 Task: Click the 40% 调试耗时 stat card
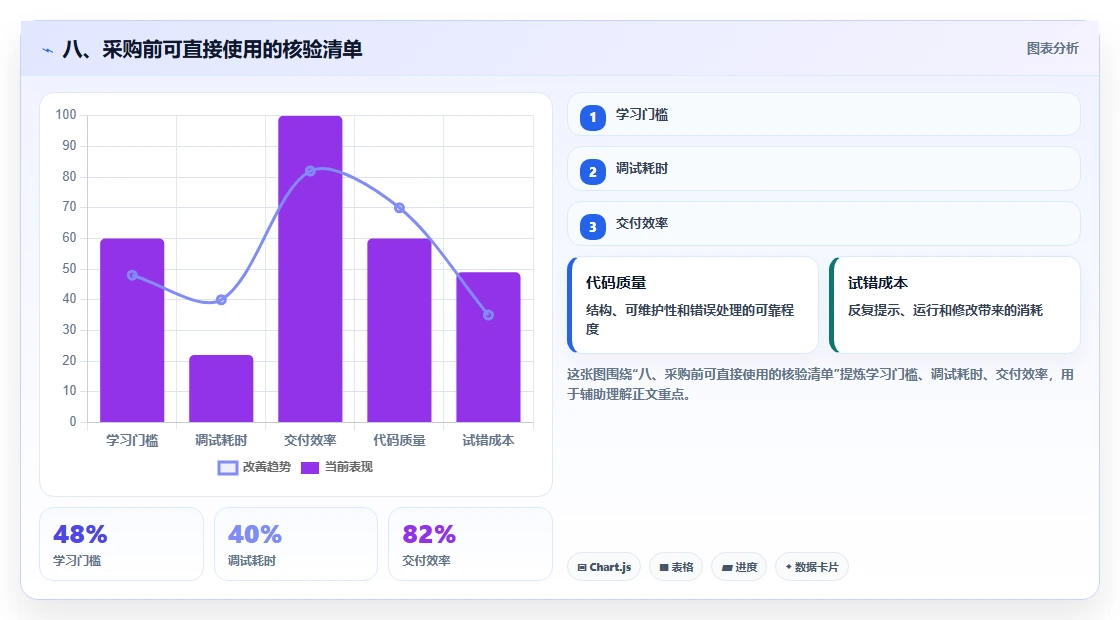296,544
